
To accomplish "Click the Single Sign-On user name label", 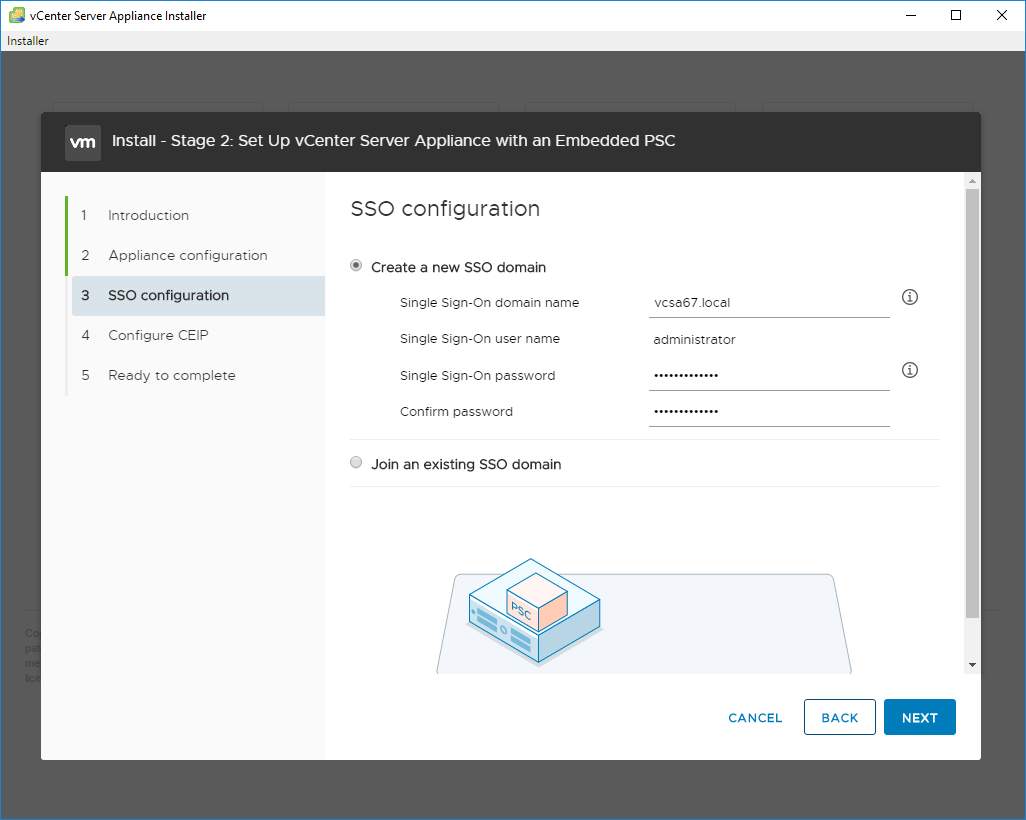I will 480,339.
